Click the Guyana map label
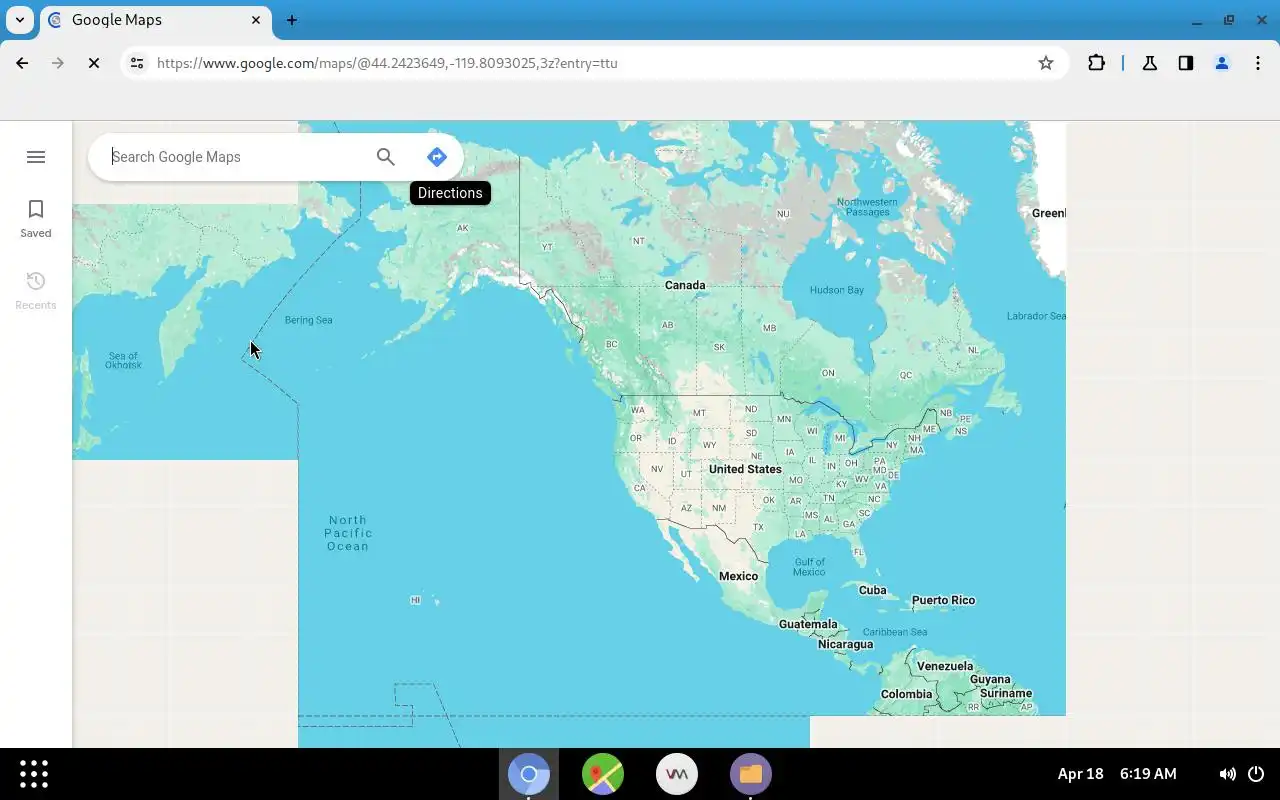This screenshot has height=800, width=1280. (x=990, y=680)
